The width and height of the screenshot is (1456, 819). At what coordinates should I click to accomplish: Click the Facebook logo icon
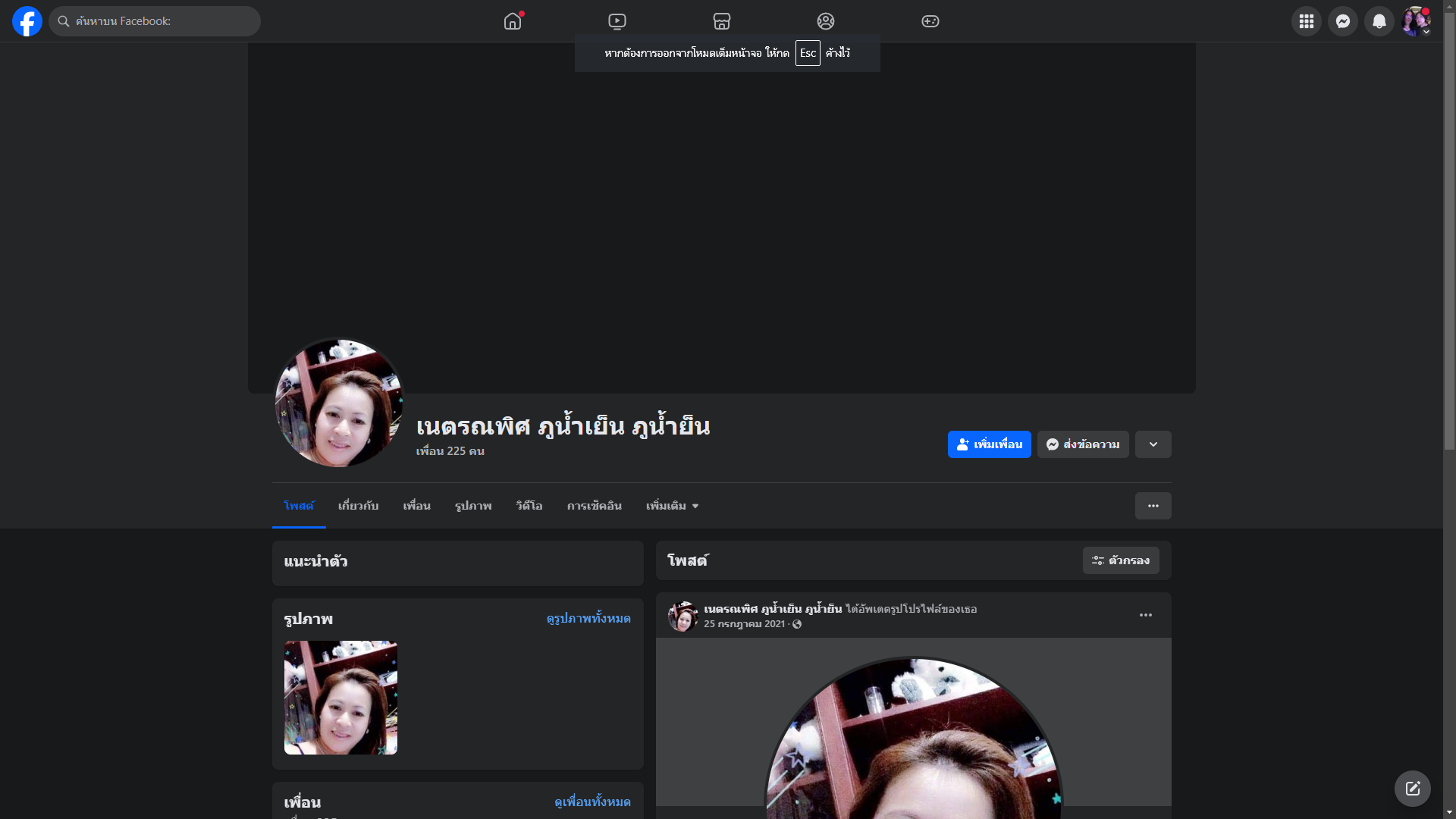coord(27,21)
